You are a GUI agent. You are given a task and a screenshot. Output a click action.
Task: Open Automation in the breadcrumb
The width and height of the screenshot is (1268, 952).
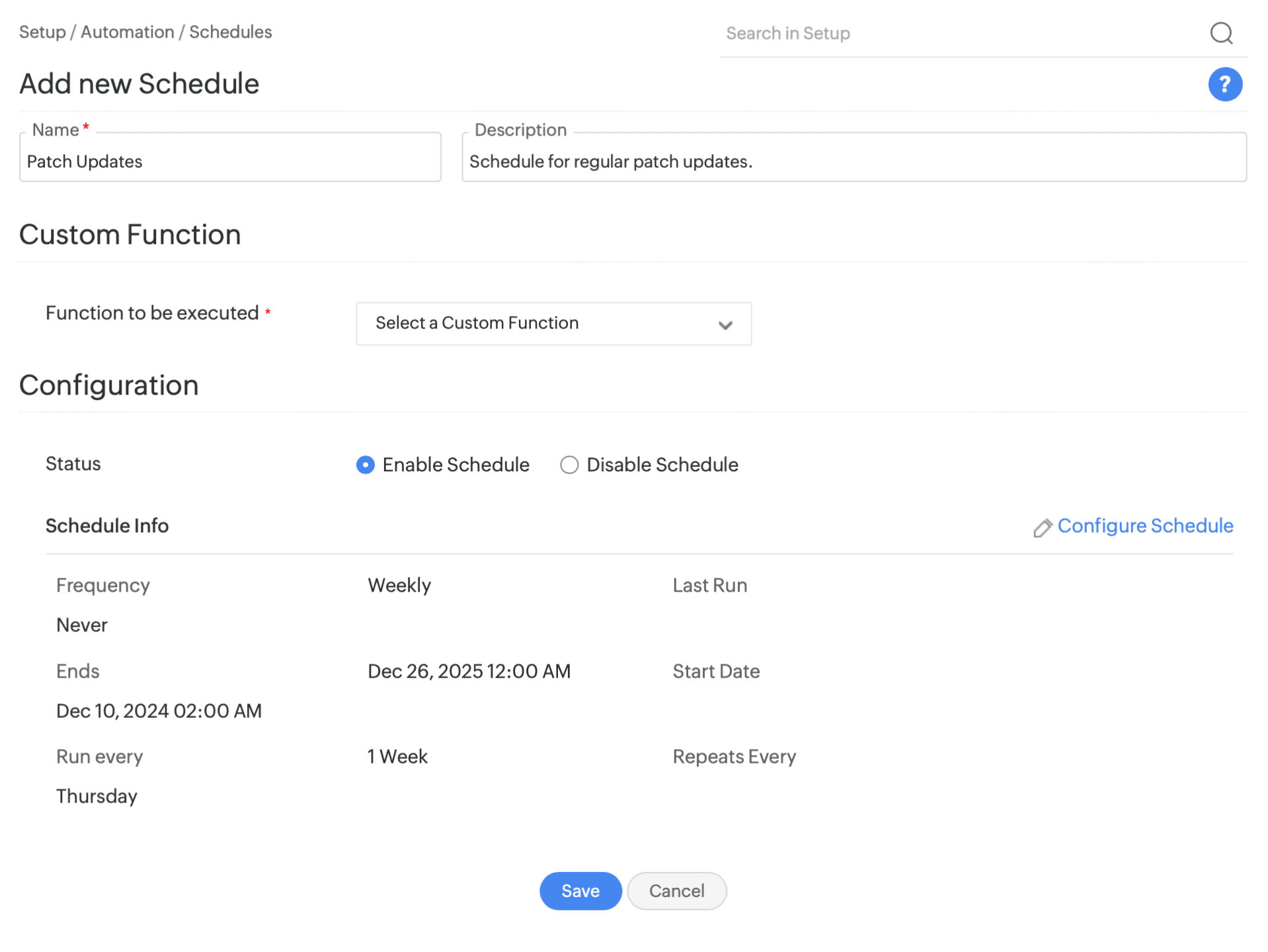127,32
